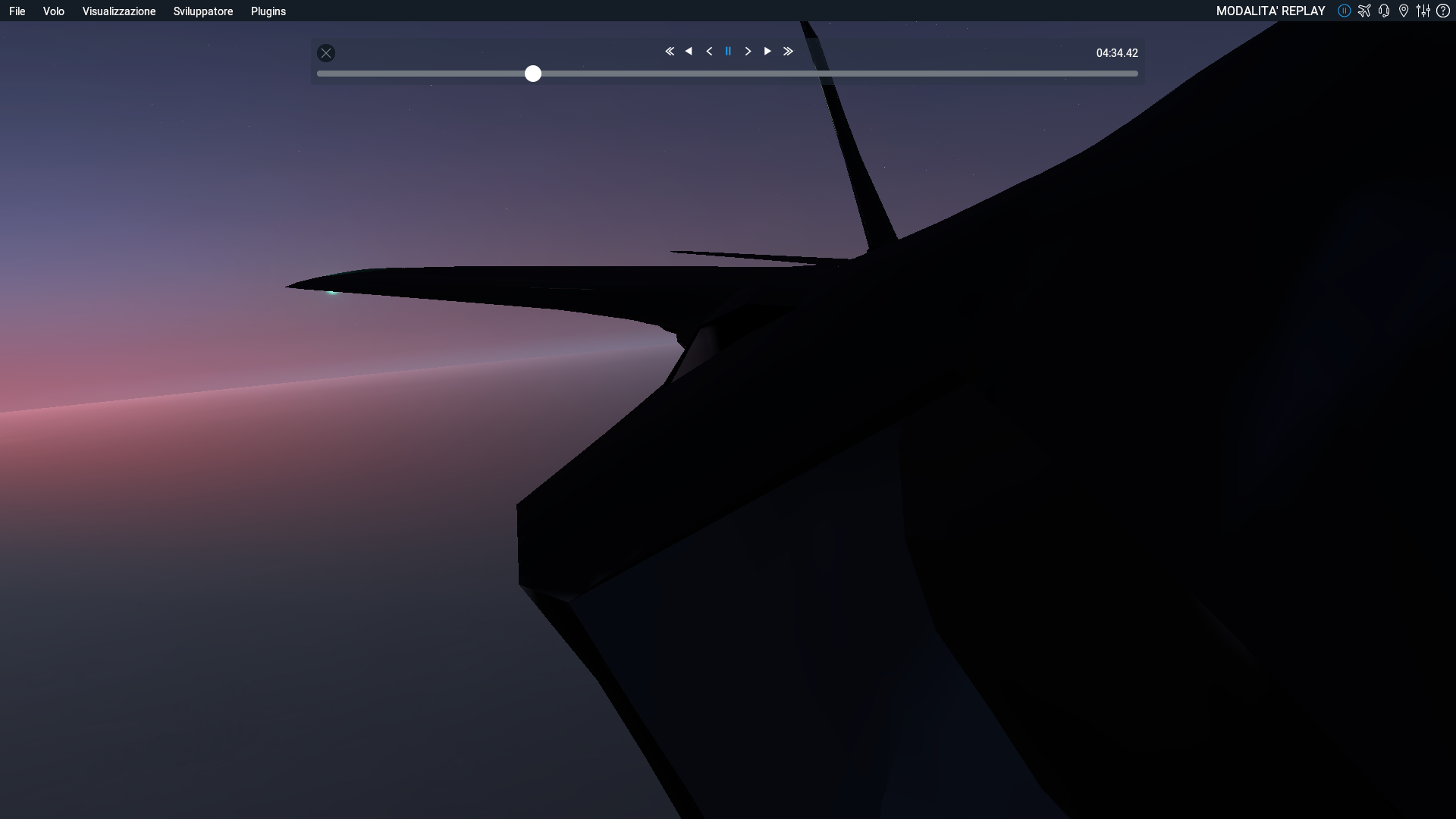Open help via question mark icon
The height and width of the screenshot is (819, 1456).
[1443, 11]
